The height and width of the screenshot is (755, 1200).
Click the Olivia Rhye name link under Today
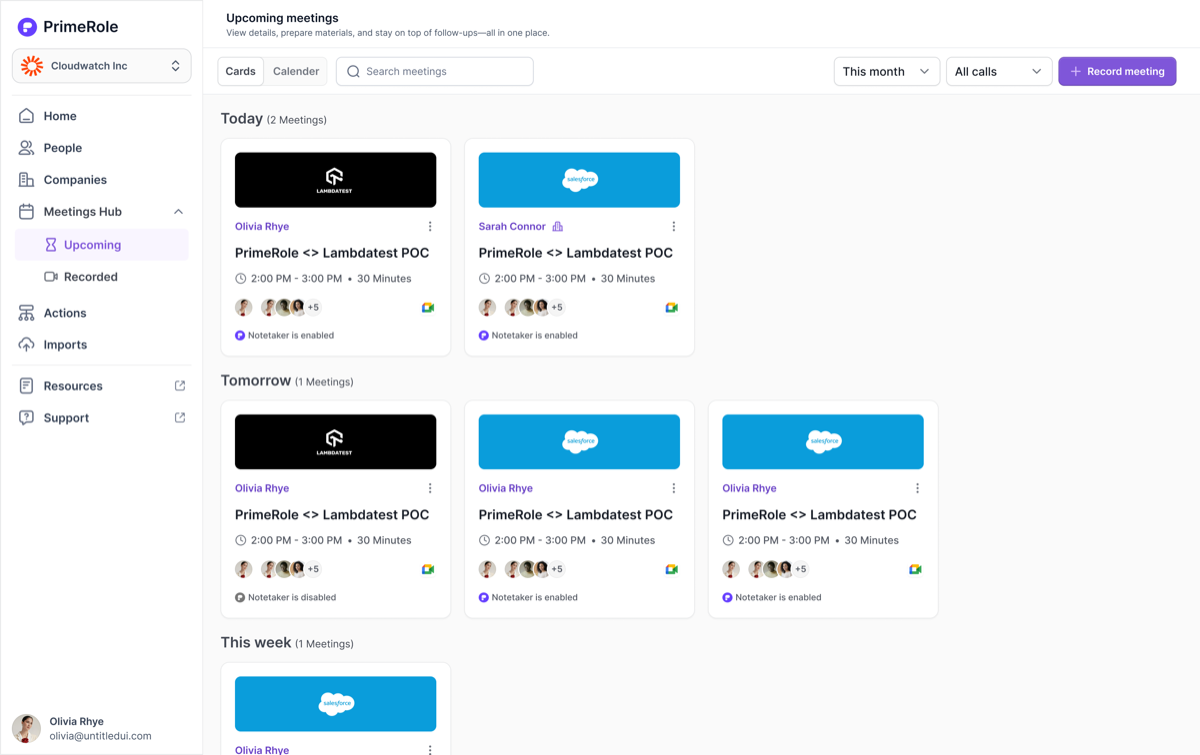(262, 227)
